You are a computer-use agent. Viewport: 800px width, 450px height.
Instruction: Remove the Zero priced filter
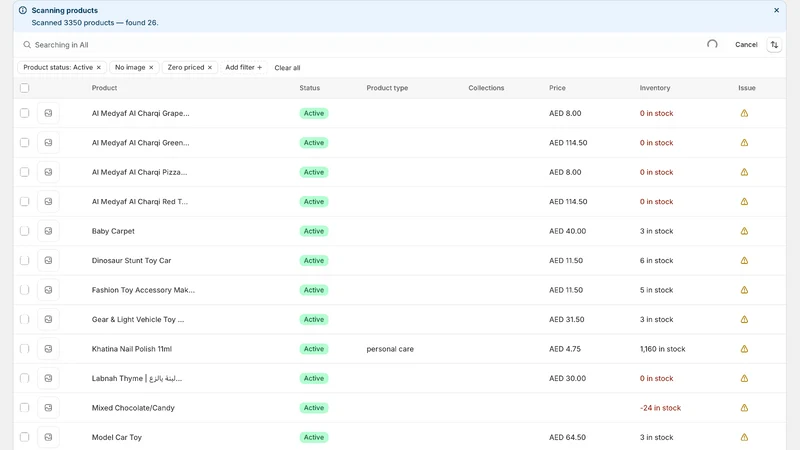coord(210,67)
